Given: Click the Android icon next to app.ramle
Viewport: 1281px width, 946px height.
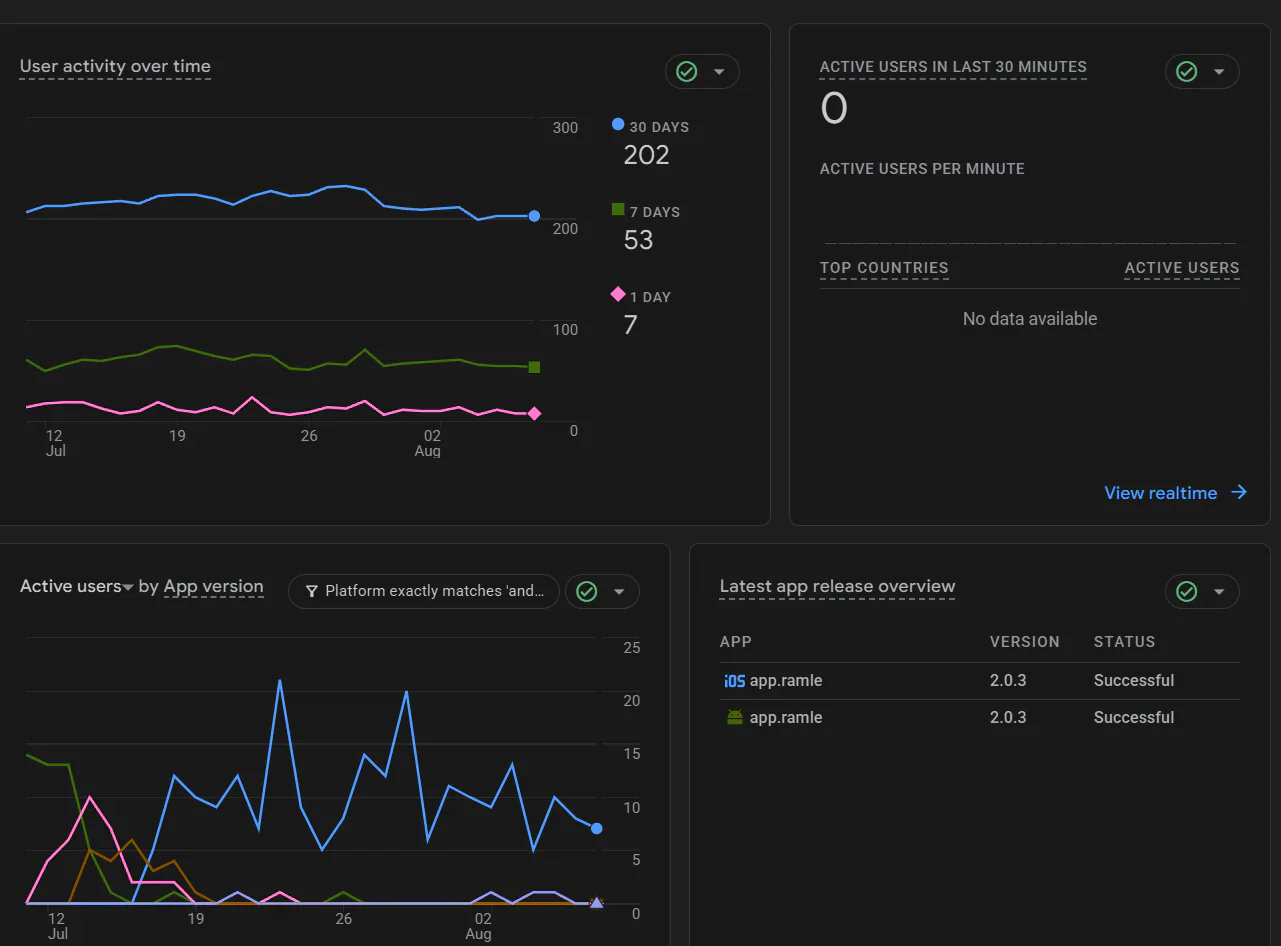Looking at the screenshot, I should 735,718.
